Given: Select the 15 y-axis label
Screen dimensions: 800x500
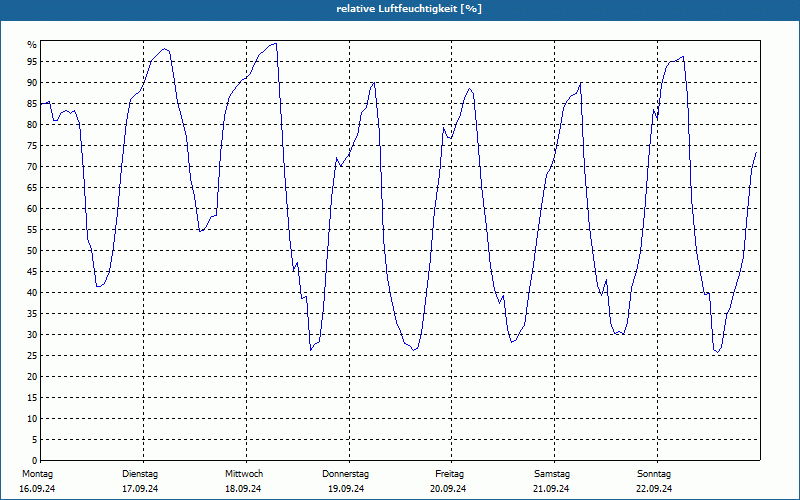Looking at the screenshot, I should pos(32,398).
